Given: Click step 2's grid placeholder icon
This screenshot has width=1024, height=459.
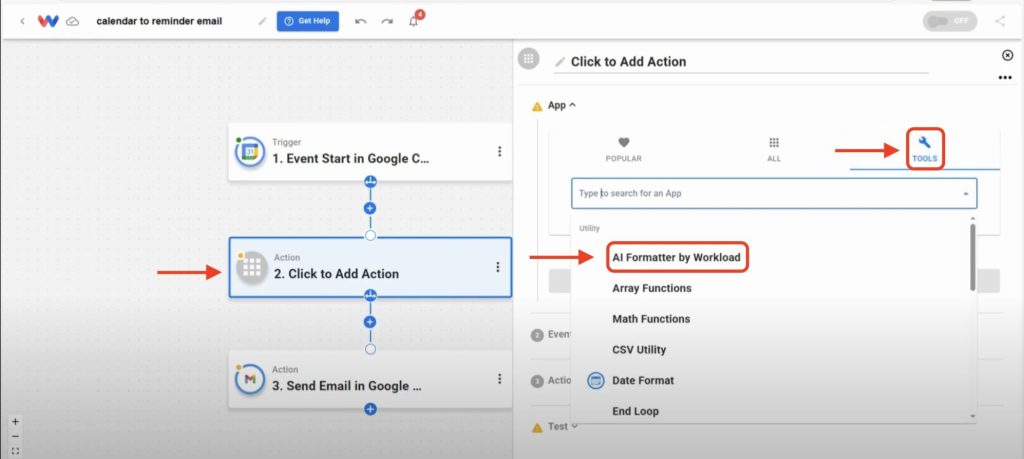Looking at the screenshot, I should pyautogui.click(x=252, y=267).
